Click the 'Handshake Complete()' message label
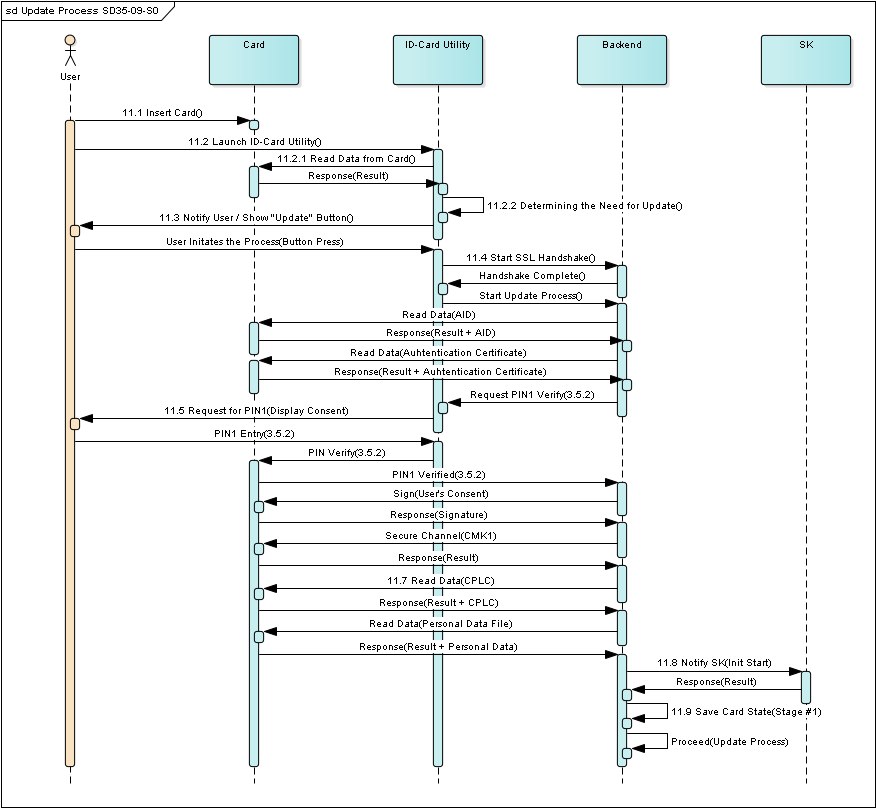 tap(532, 276)
